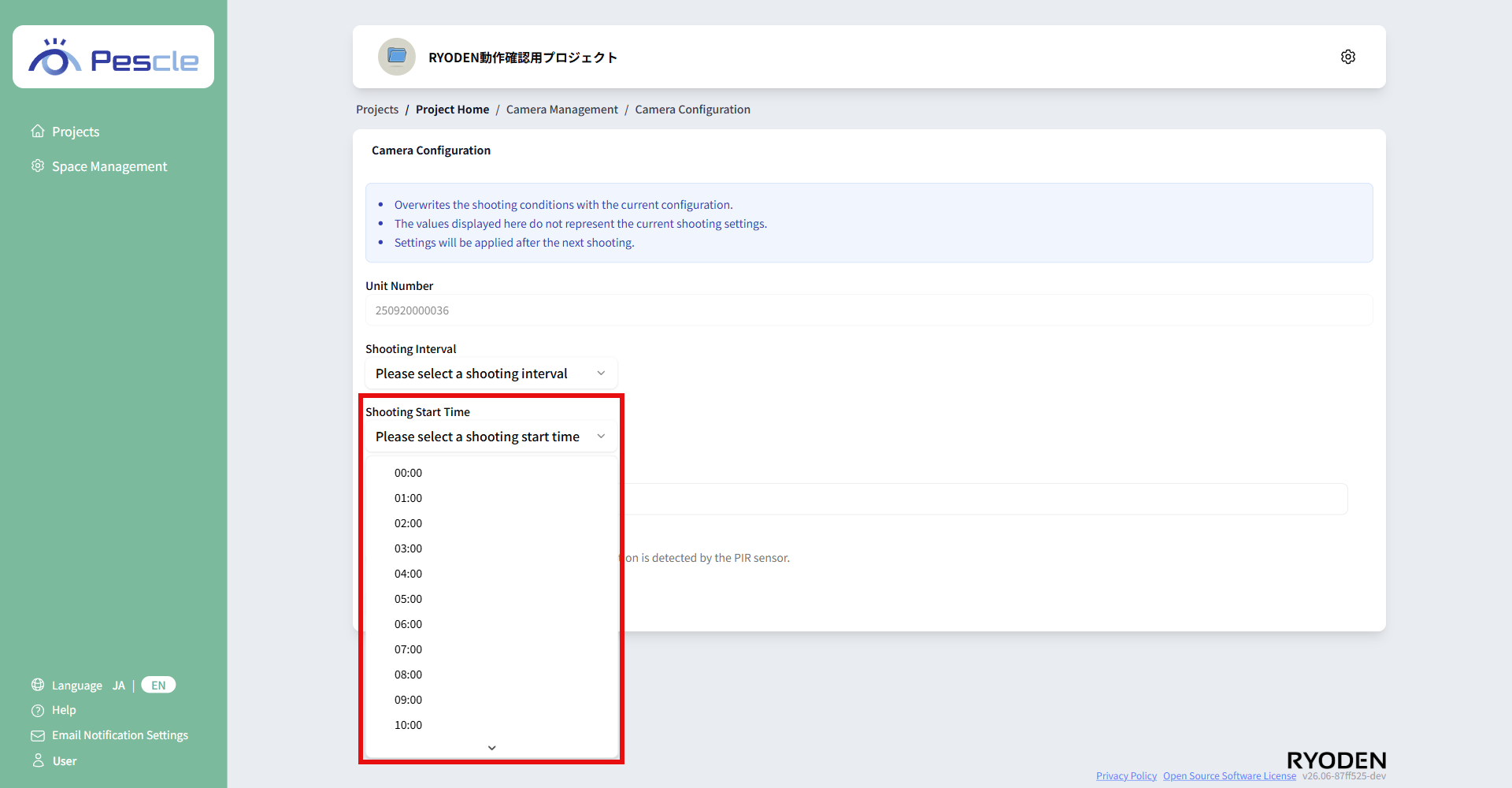Click the Pescle logo

(x=113, y=57)
